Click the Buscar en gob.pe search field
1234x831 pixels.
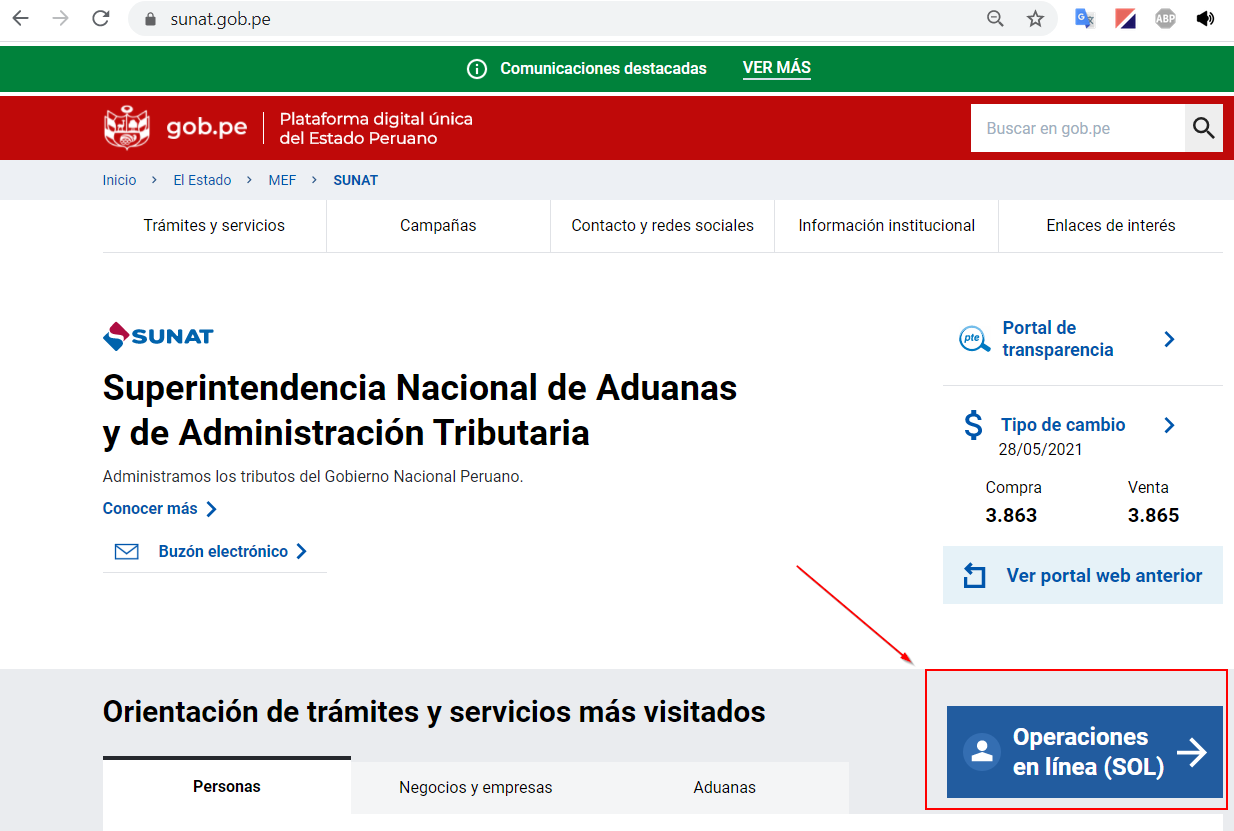(1078, 128)
